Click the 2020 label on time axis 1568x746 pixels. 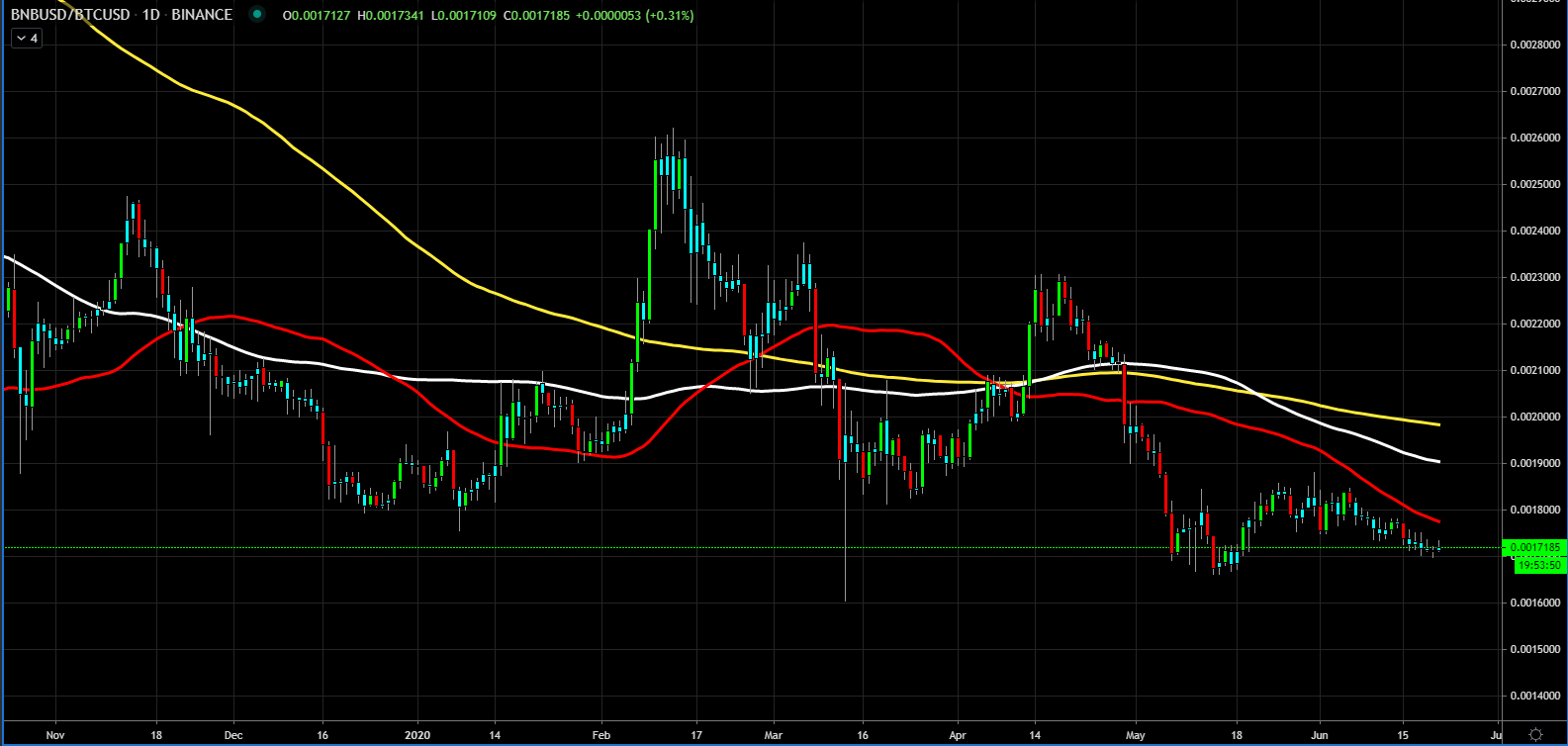[x=417, y=735]
